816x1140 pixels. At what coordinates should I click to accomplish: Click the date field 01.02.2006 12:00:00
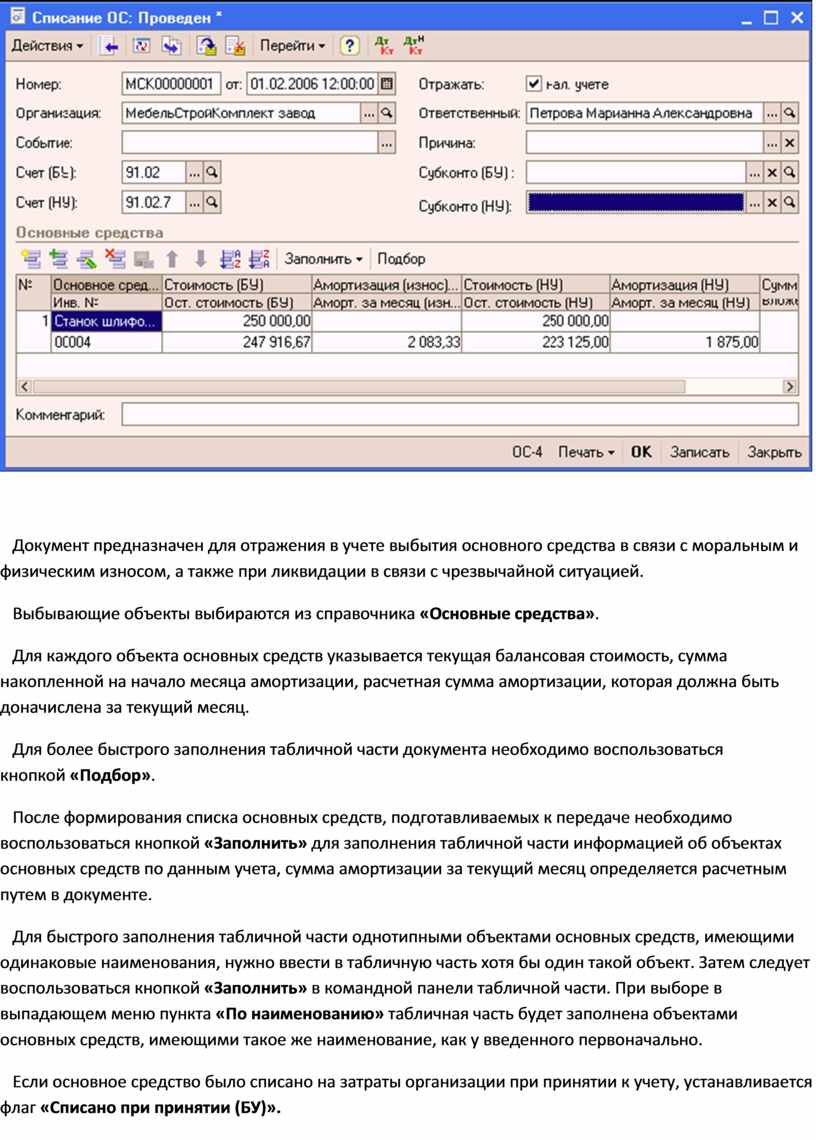[x=312, y=84]
